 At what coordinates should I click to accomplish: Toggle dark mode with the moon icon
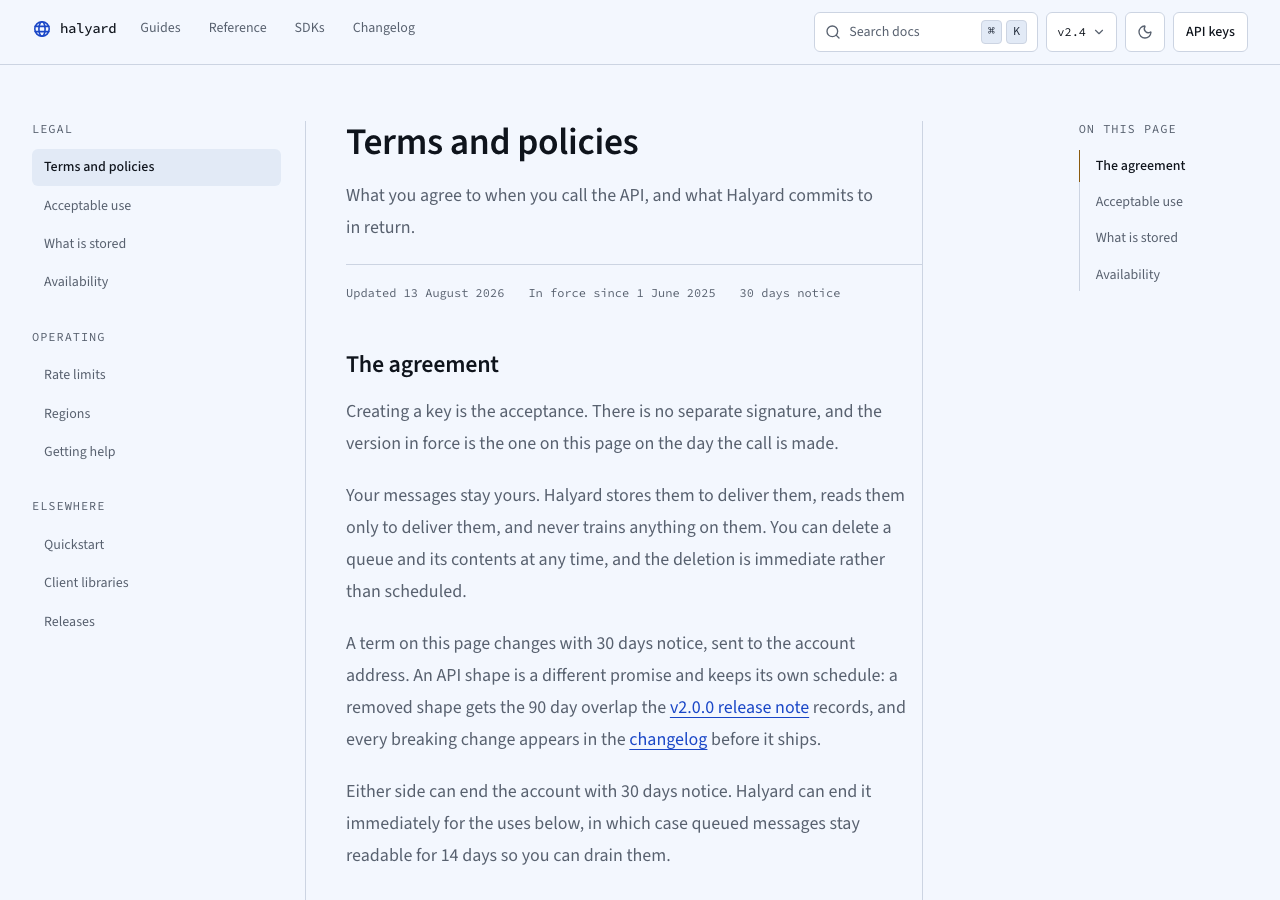pyautogui.click(x=1145, y=32)
